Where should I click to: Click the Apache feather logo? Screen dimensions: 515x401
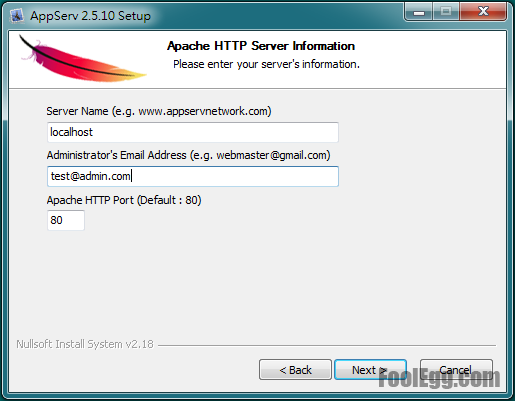click(x=83, y=60)
